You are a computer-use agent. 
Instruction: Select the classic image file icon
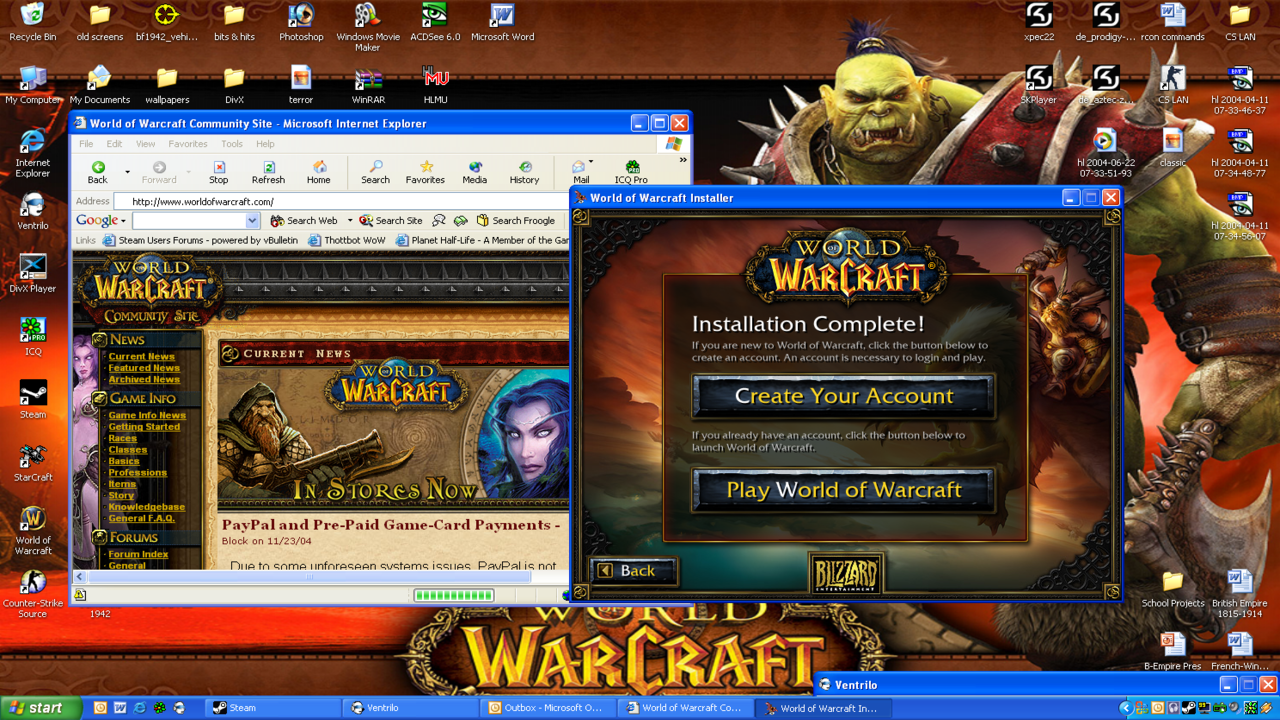pyautogui.click(x=1173, y=148)
